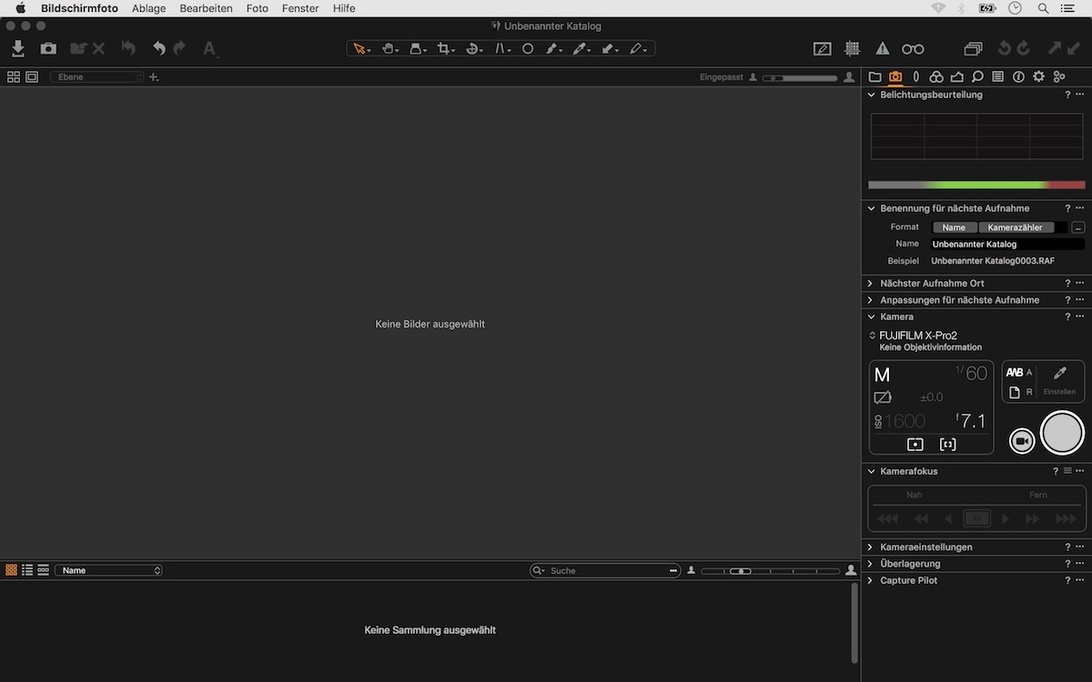
Task: Click the format options ellipsis button
Action: pyautogui.click(x=1078, y=227)
